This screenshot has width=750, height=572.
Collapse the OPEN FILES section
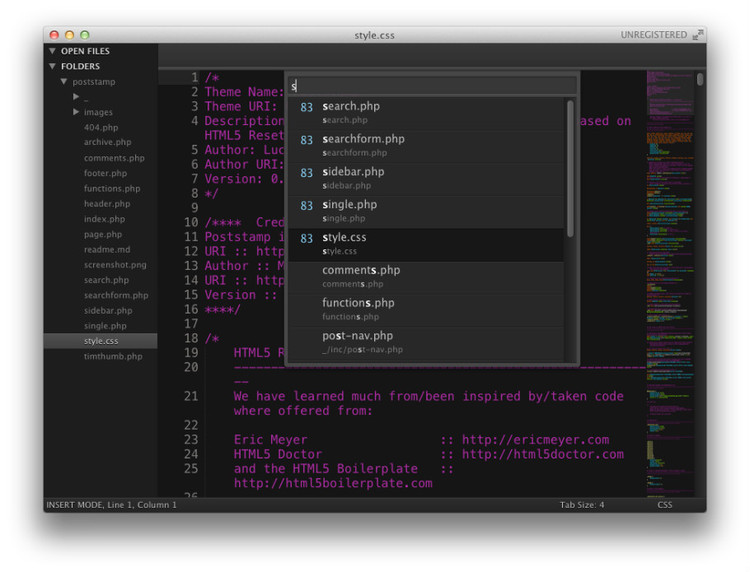coord(52,51)
